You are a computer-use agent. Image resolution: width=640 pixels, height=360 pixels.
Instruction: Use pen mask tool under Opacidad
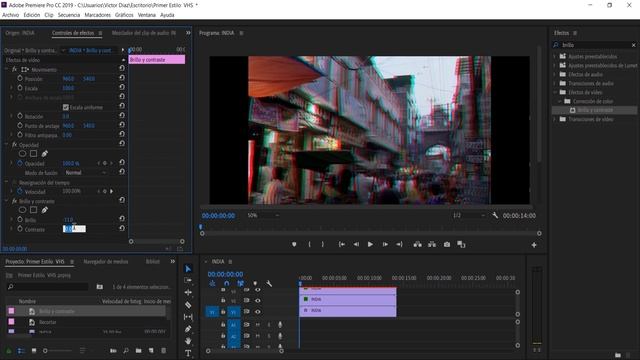44,153
